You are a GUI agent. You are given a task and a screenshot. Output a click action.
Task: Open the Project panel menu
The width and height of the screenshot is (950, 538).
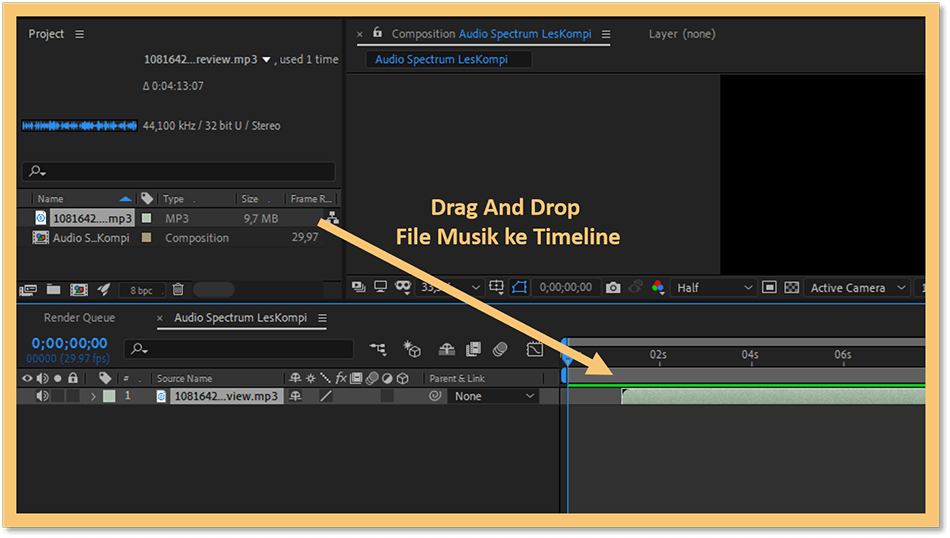tap(79, 34)
